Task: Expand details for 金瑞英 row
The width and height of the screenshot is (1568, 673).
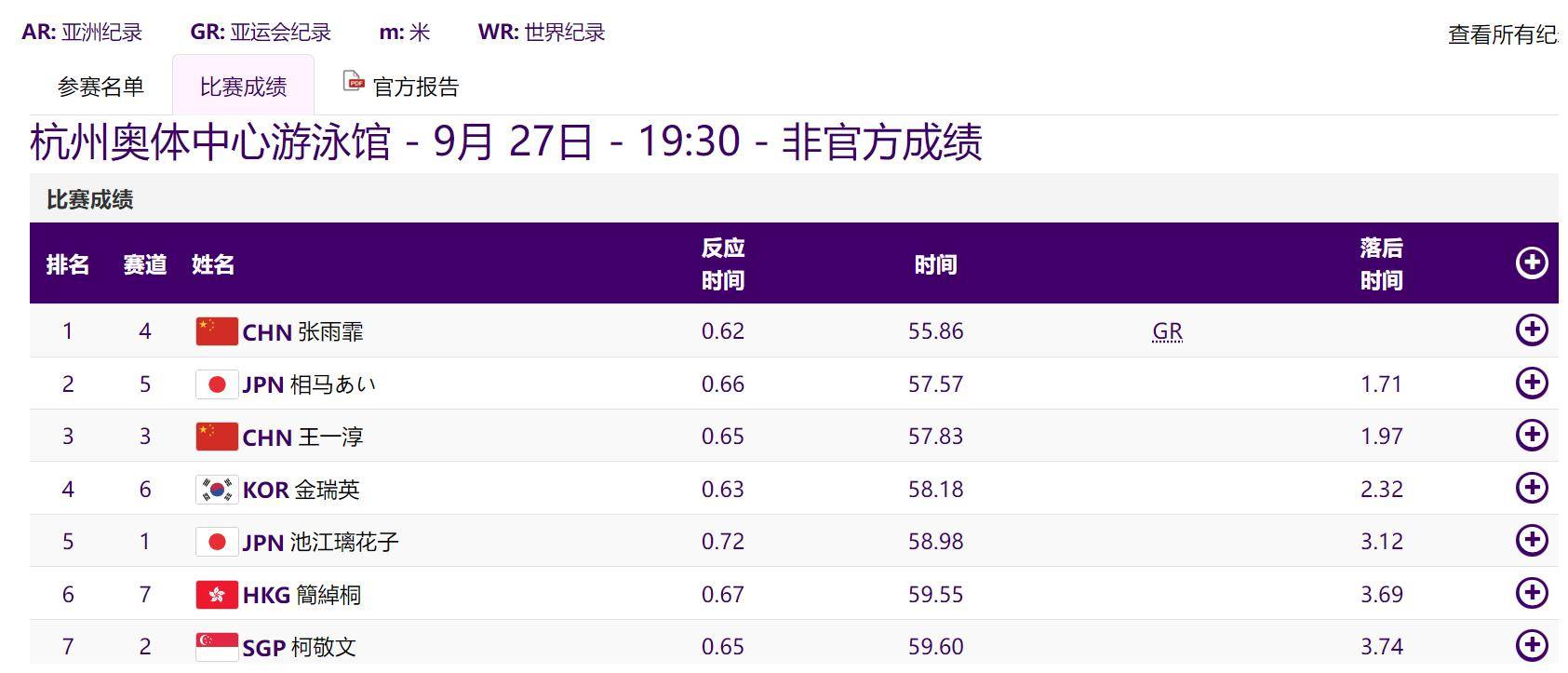Action: click(1532, 488)
